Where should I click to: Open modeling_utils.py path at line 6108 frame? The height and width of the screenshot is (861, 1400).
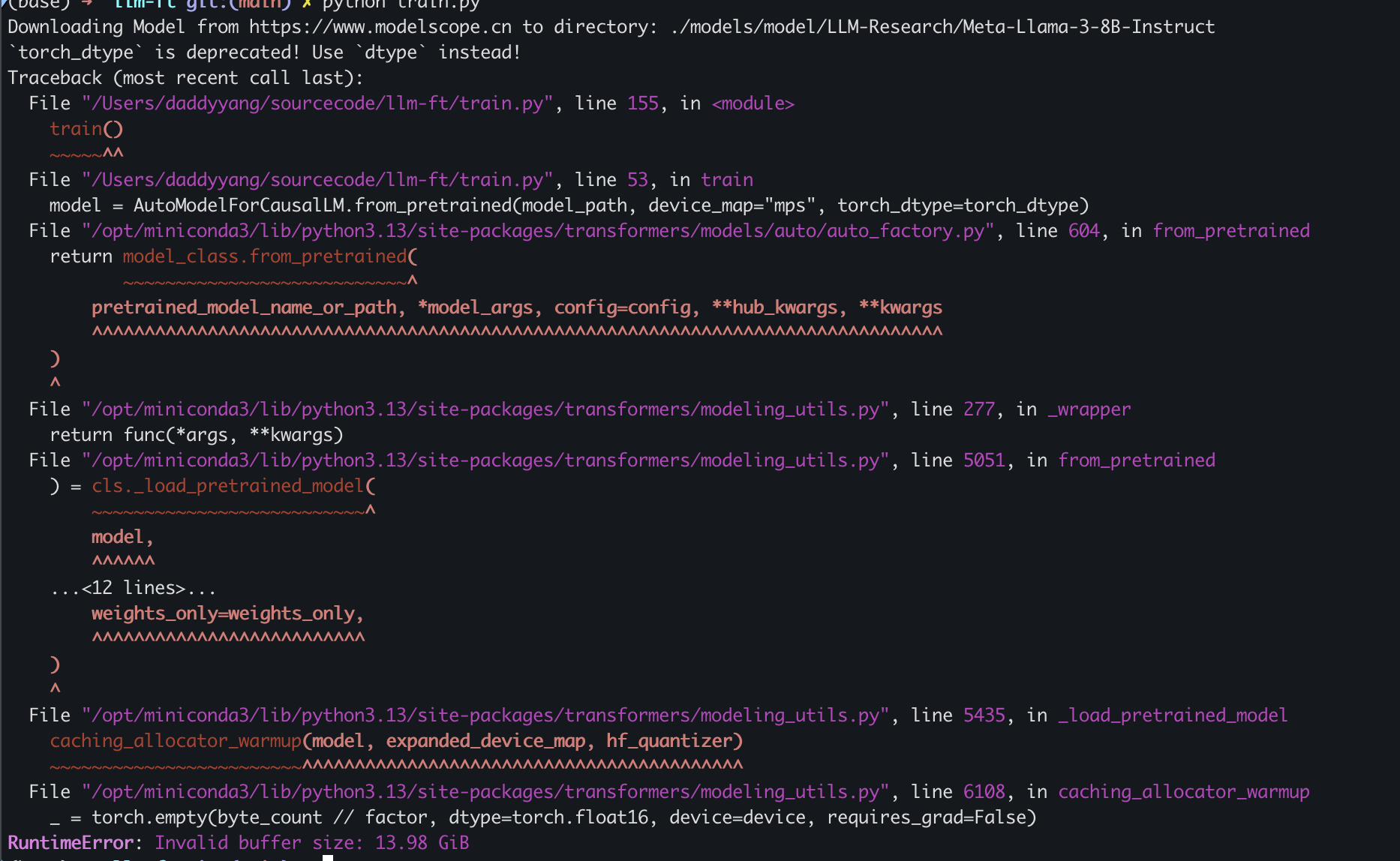coord(485,792)
